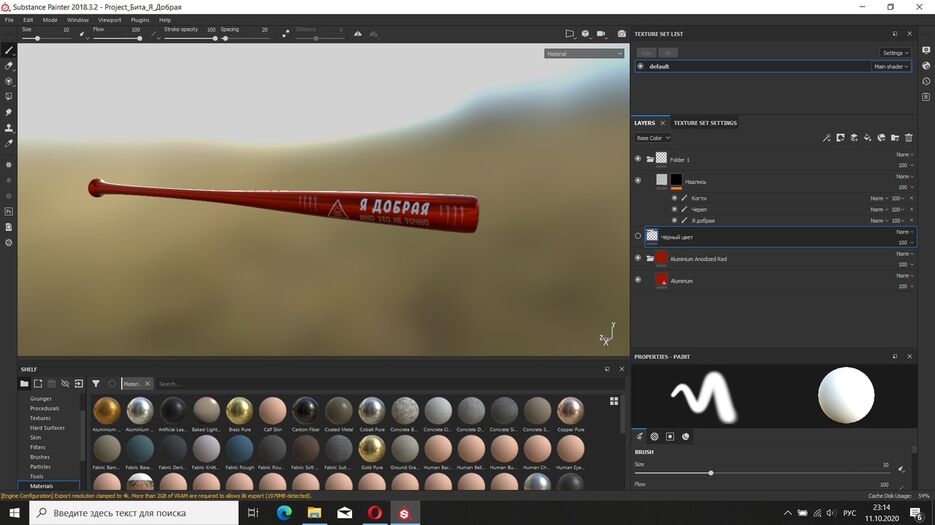Open the Viewport menu
935x525 pixels.
pos(109,19)
